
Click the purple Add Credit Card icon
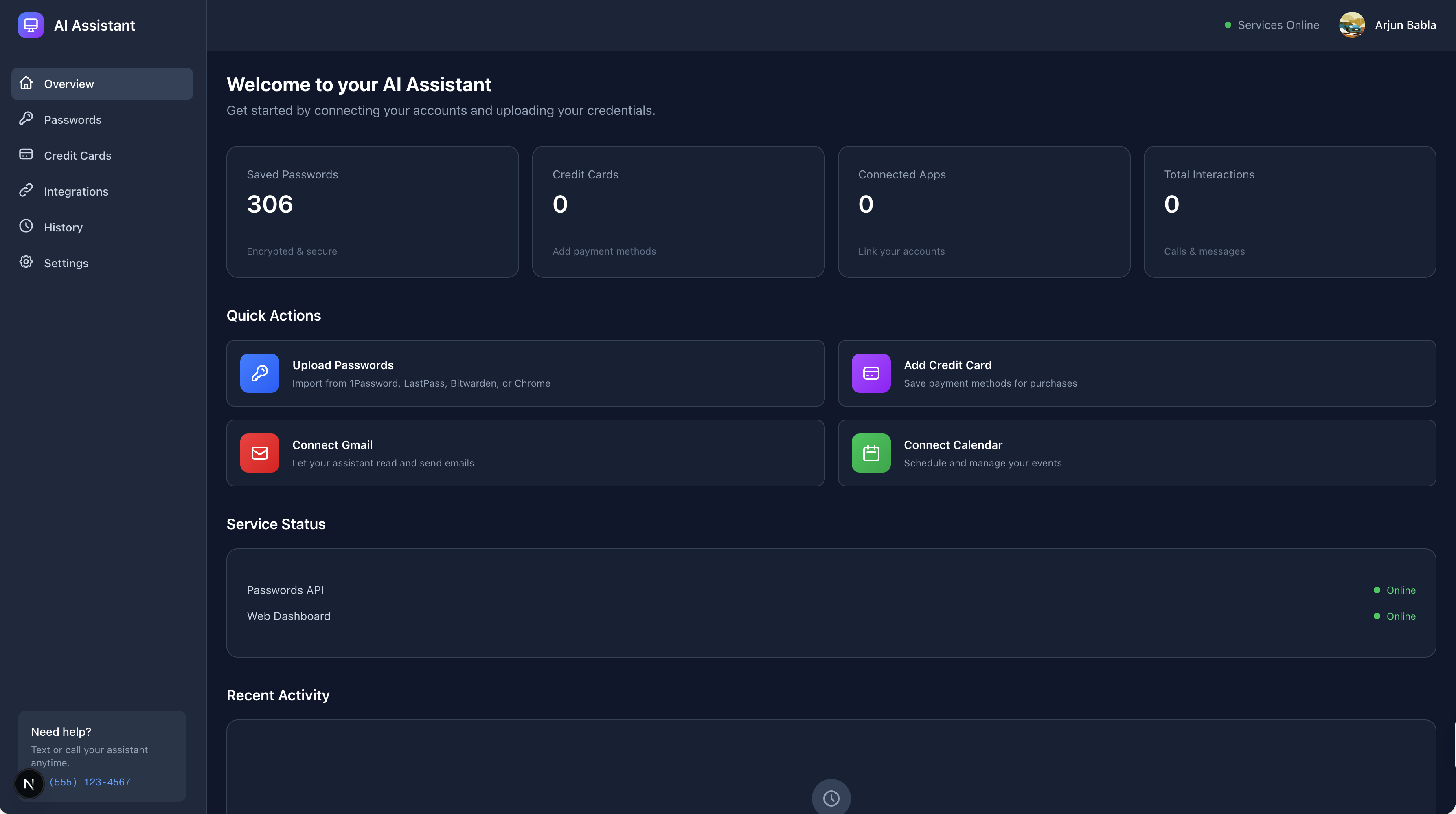pyautogui.click(x=871, y=373)
